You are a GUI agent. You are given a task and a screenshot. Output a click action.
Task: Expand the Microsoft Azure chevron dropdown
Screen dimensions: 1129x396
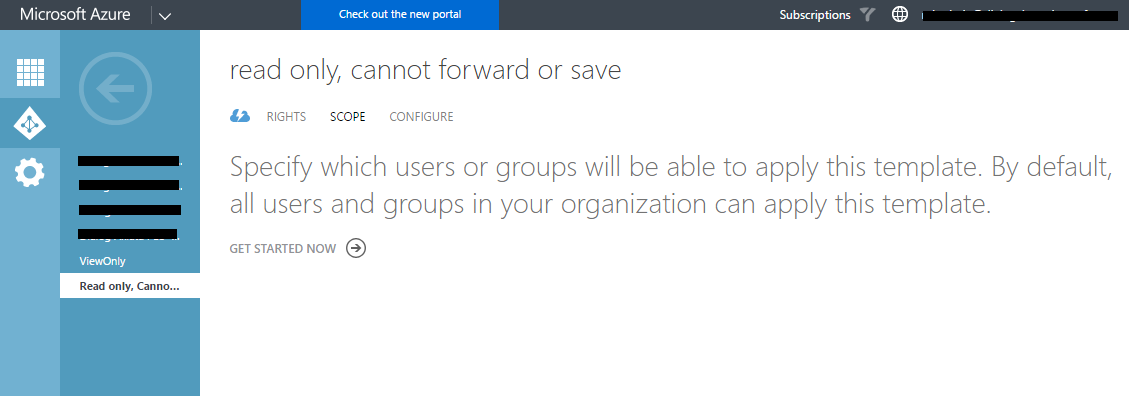coord(165,15)
